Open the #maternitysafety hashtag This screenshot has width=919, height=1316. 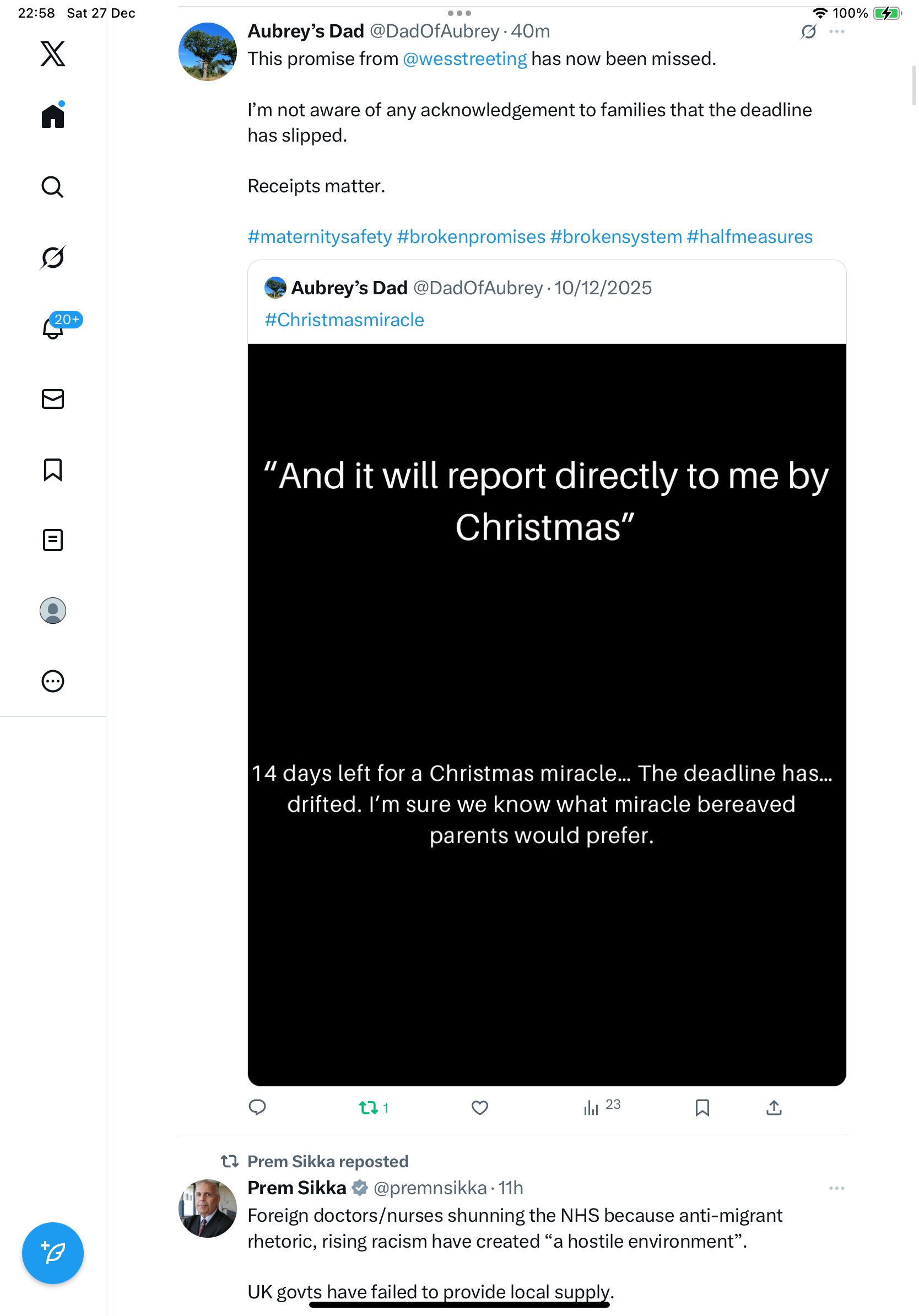pyautogui.click(x=320, y=237)
